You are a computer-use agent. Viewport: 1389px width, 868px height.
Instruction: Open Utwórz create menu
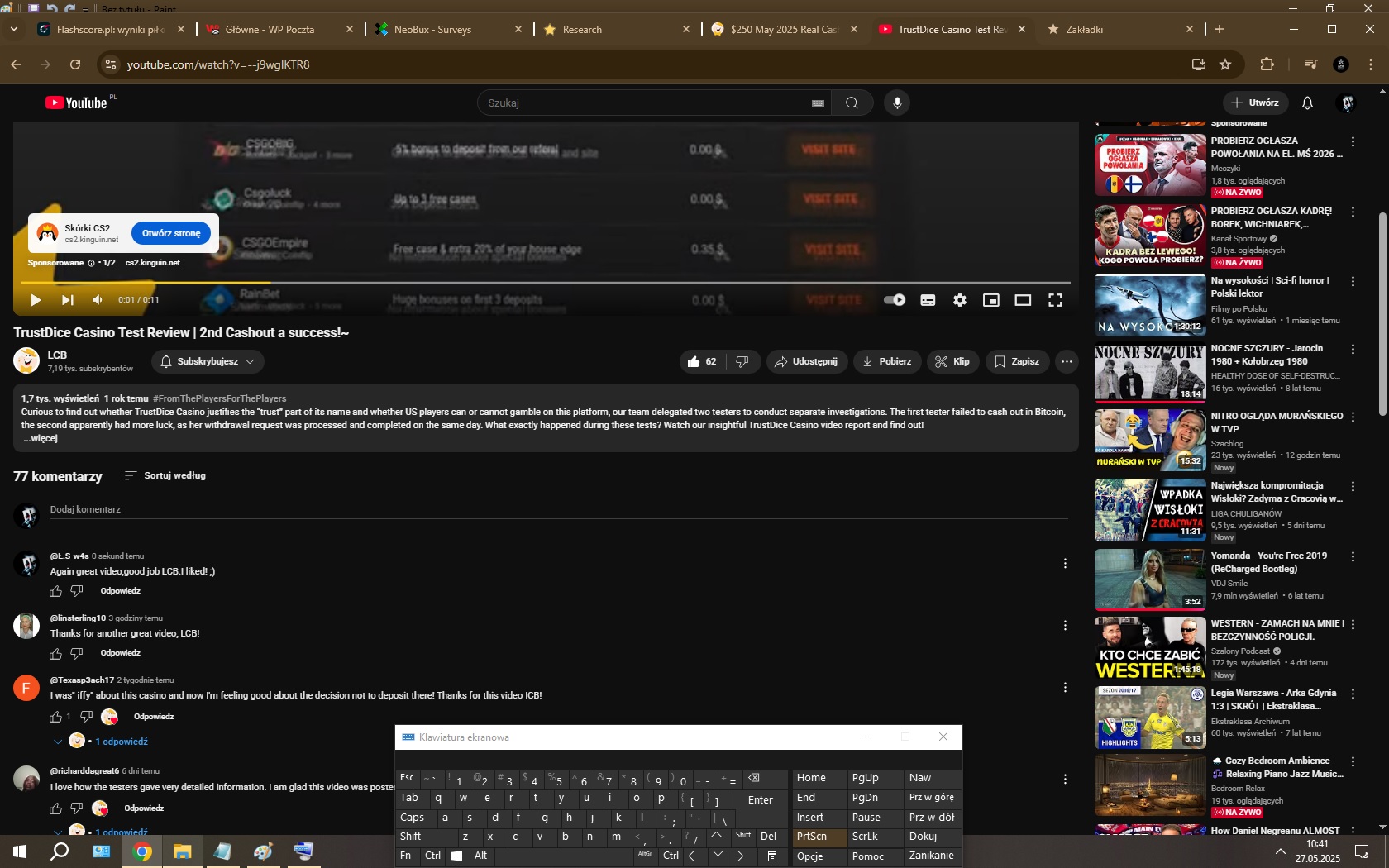pyautogui.click(x=1255, y=103)
